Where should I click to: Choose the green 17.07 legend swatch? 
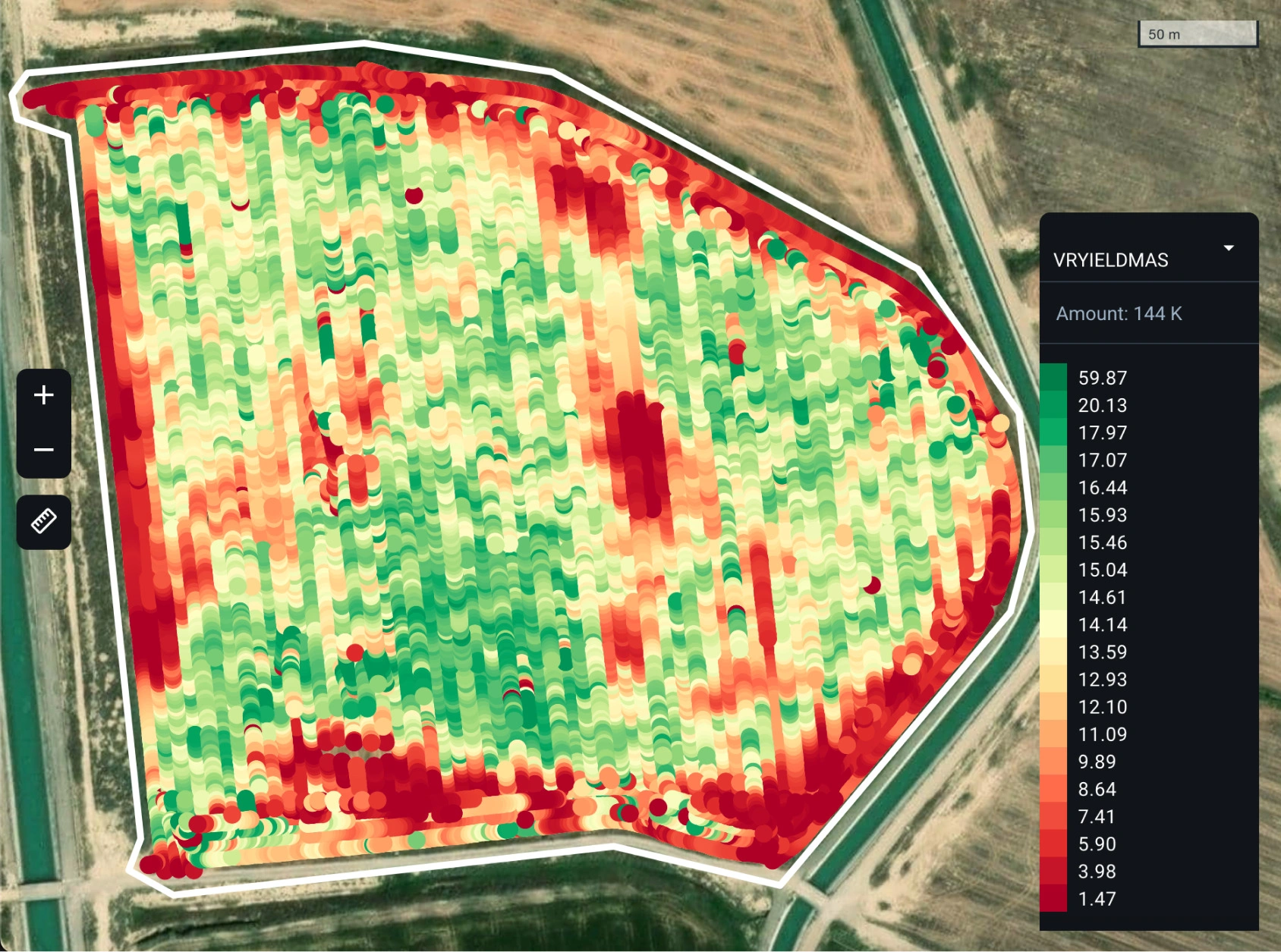tap(1053, 460)
